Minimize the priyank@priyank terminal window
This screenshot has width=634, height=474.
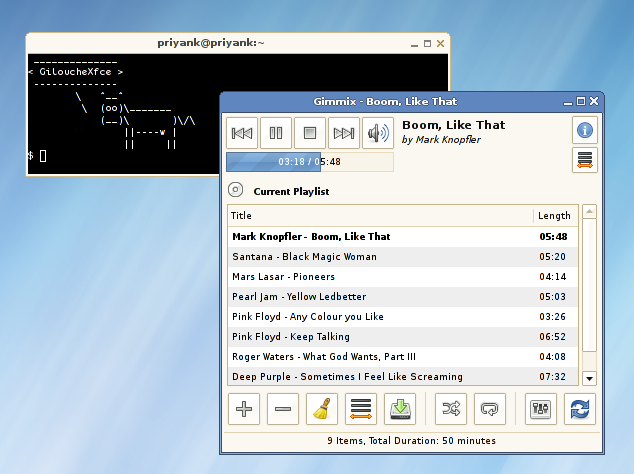[414, 44]
